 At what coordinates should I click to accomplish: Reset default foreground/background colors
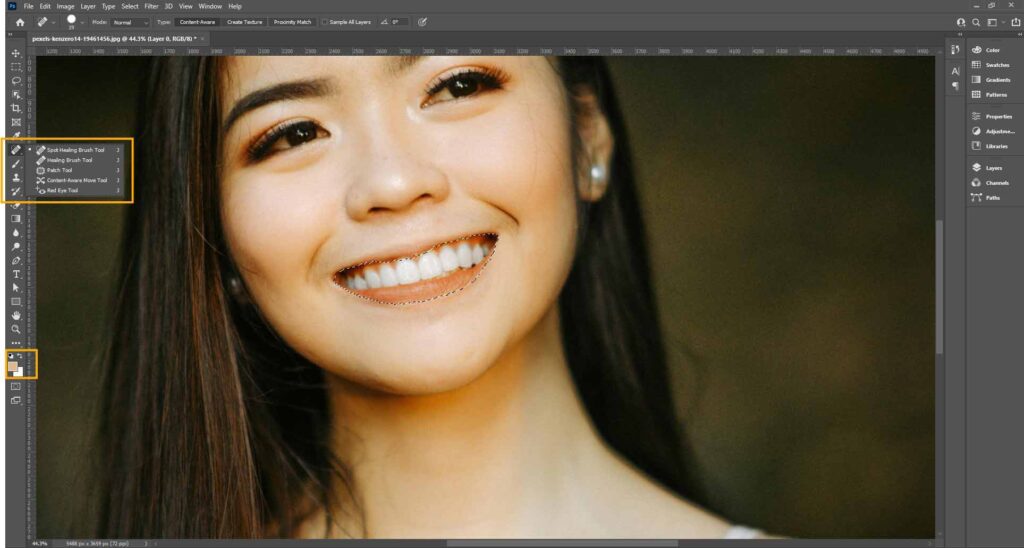click(10, 357)
